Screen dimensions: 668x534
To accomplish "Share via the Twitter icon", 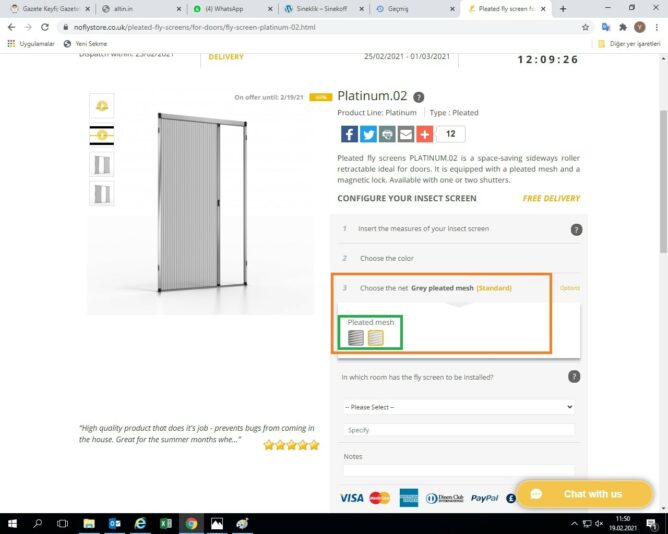I will tap(368, 134).
